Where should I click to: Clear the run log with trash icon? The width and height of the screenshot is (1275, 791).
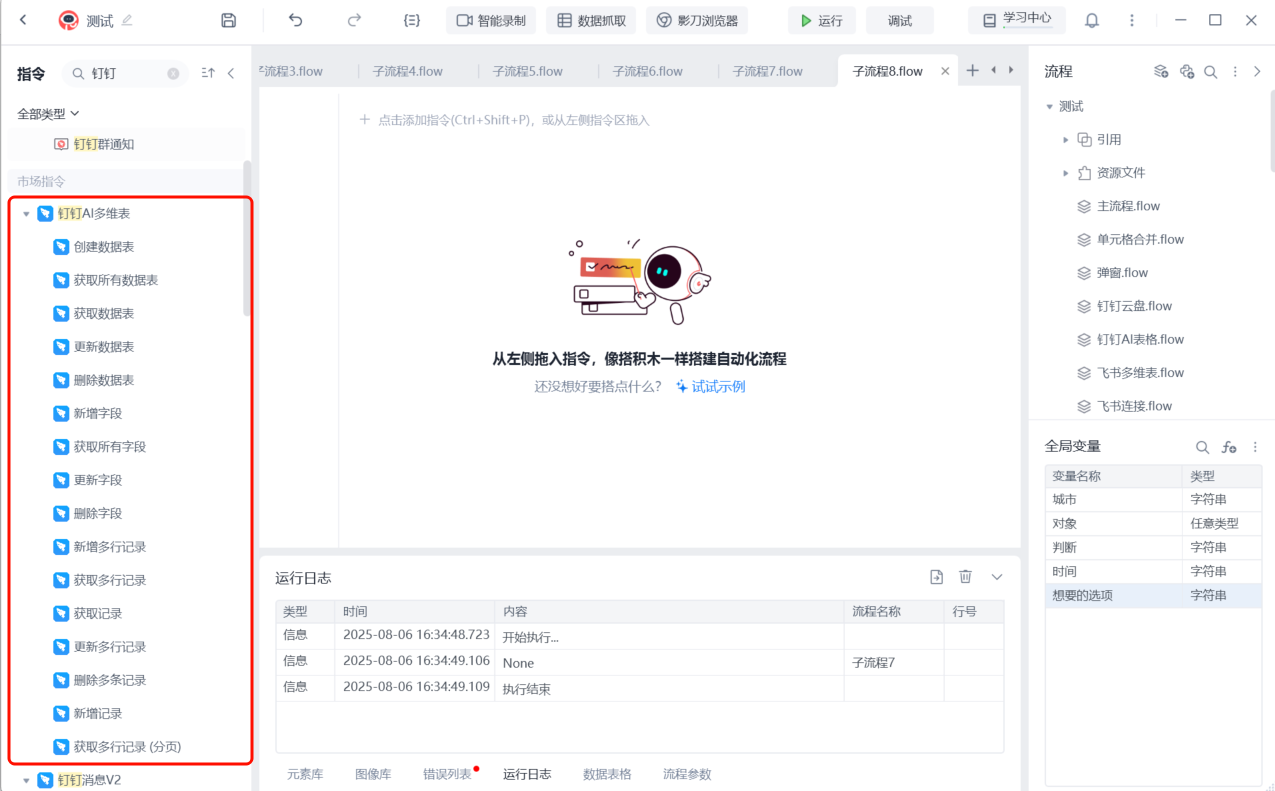click(965, 576)
